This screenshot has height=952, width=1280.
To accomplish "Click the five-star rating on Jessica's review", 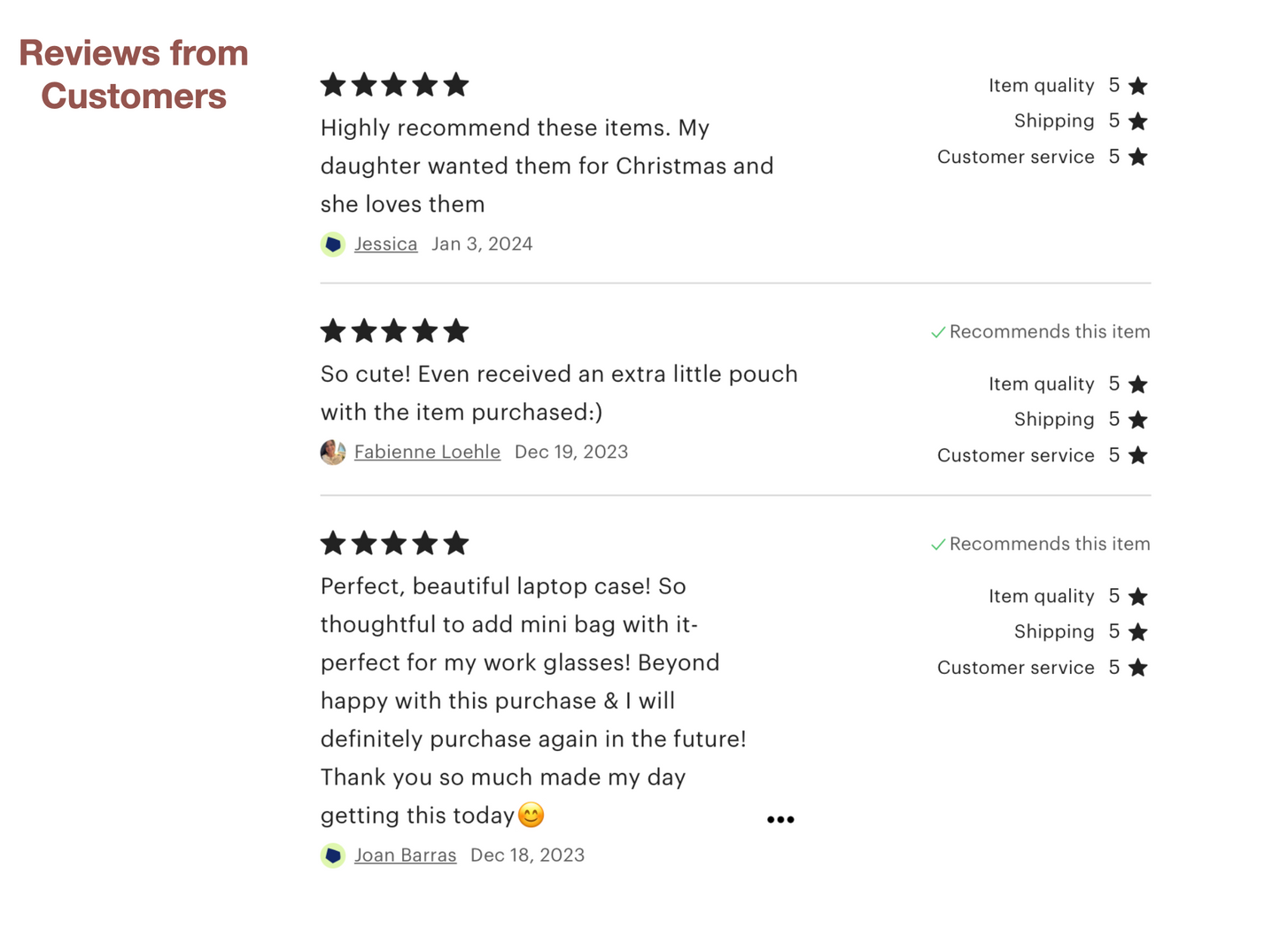I will click(394, 85).
